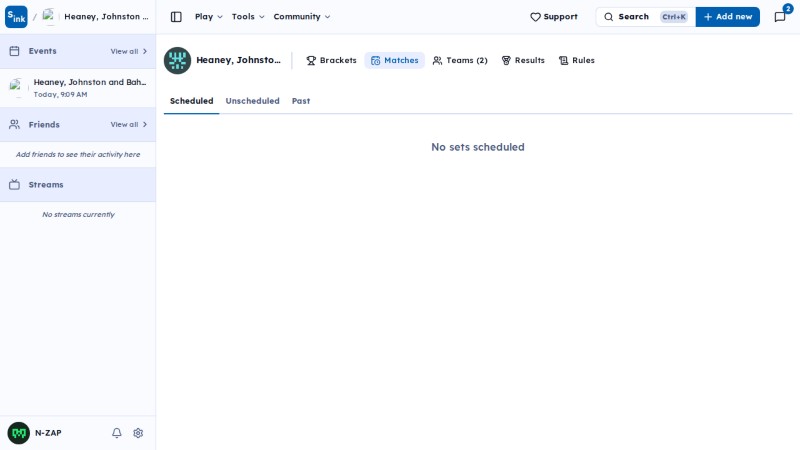Open the Brackets tab

[x=332, y=60]
